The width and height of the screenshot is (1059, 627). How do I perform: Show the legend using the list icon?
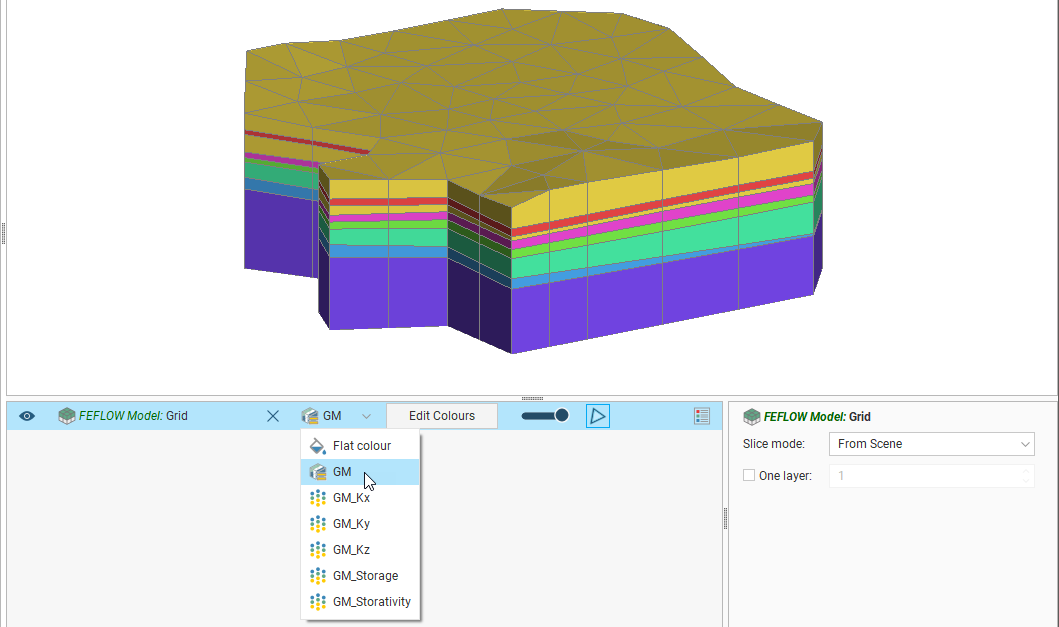point(701,416)
